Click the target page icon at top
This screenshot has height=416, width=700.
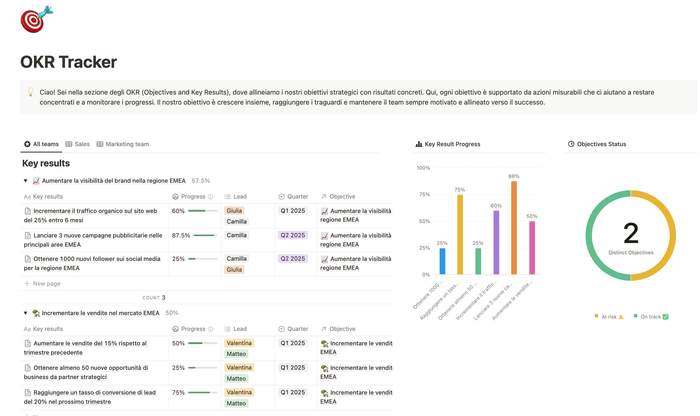click(x=37, y=19)
